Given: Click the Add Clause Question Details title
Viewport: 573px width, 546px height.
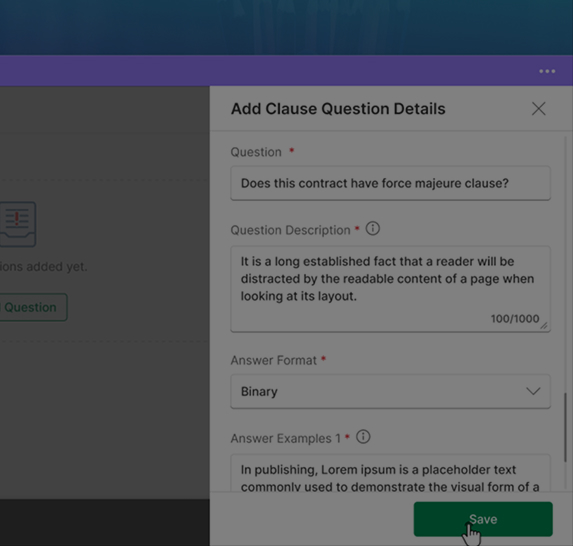Looking at the screenshot, I should [x=338, y=109].
